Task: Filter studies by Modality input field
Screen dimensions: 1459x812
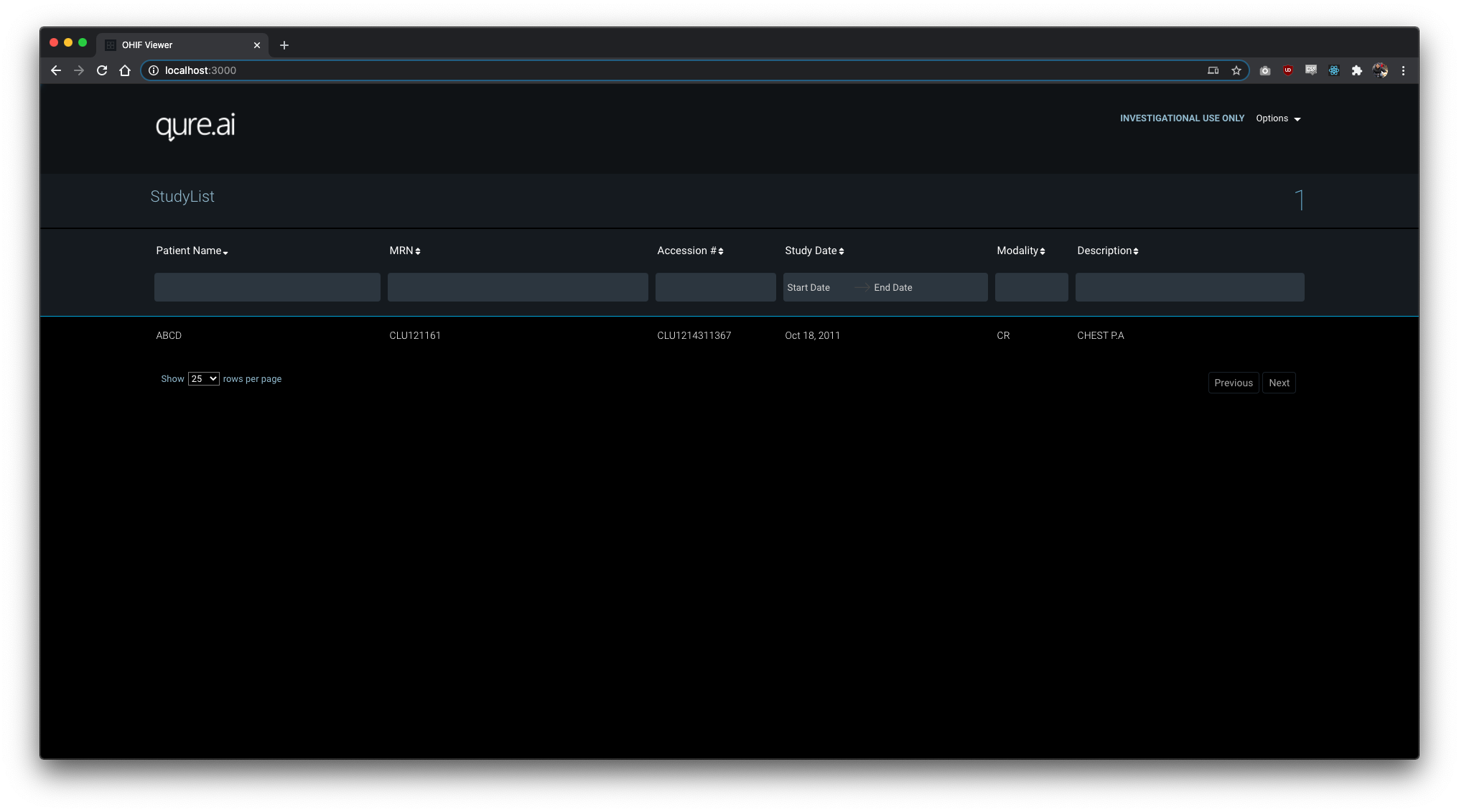Action: tap(1031, 287)
